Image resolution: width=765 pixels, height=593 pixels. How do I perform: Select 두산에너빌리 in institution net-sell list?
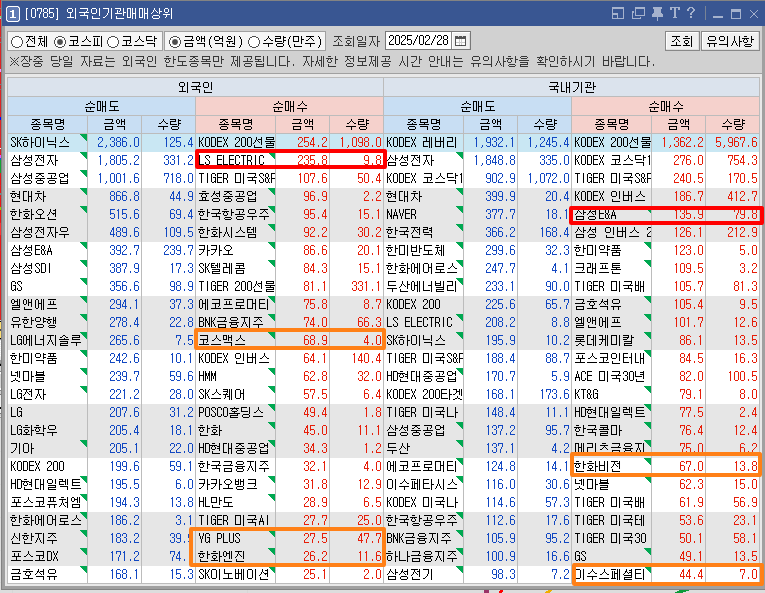(422, 286)
